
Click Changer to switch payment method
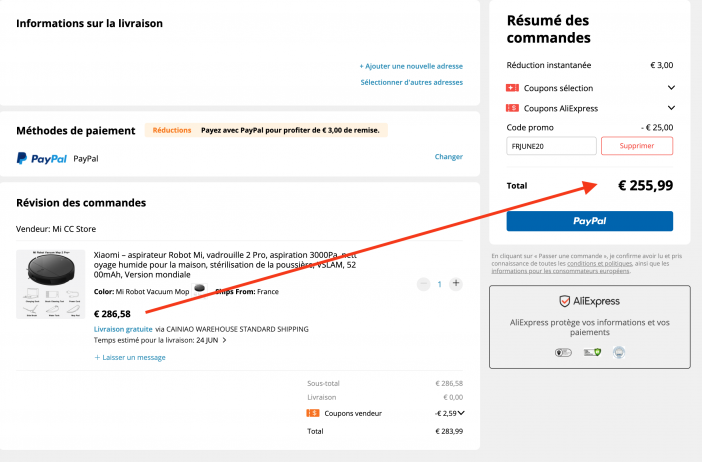(449, 157)
